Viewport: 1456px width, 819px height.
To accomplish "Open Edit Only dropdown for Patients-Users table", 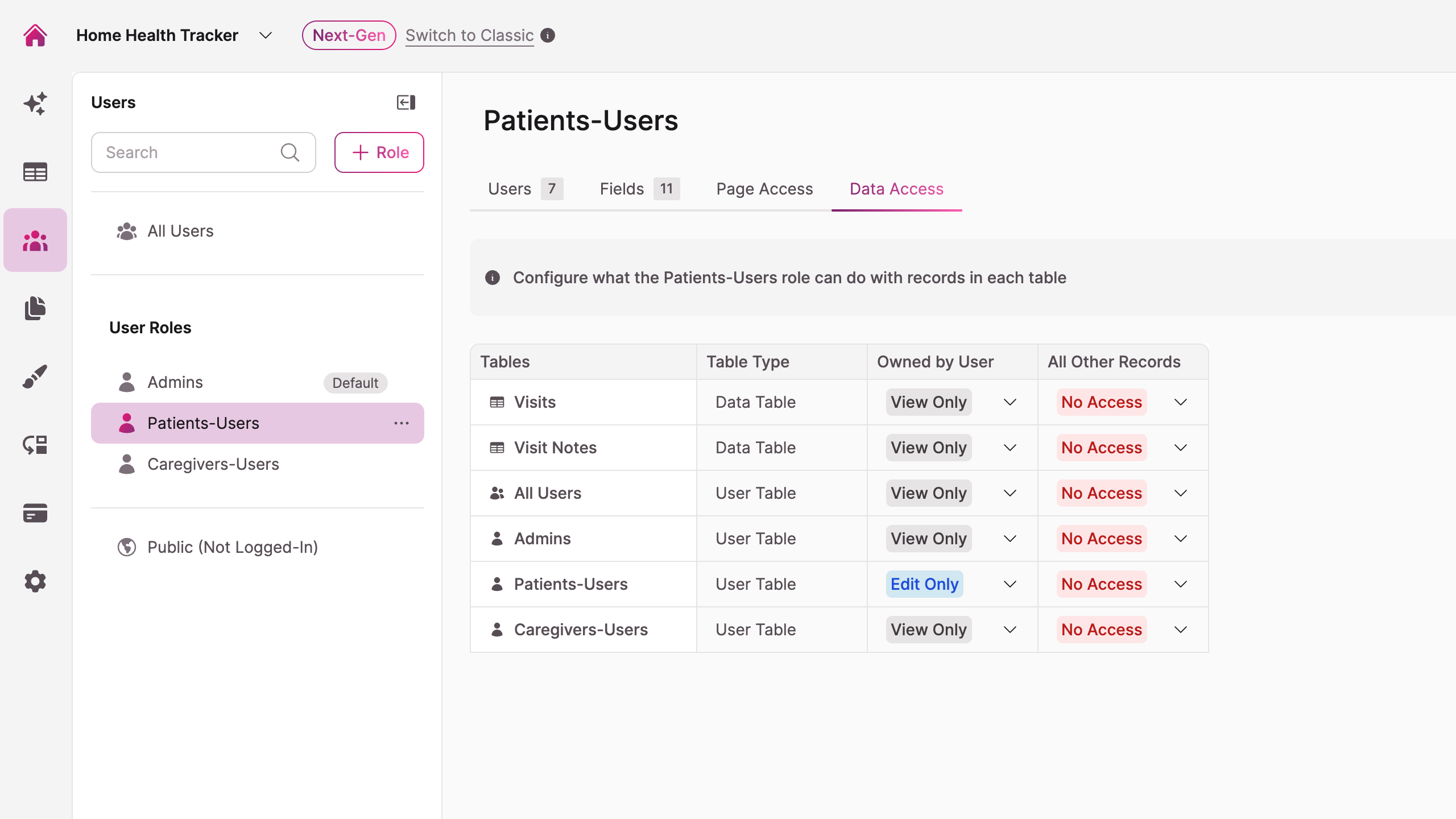I will [952, 584].
